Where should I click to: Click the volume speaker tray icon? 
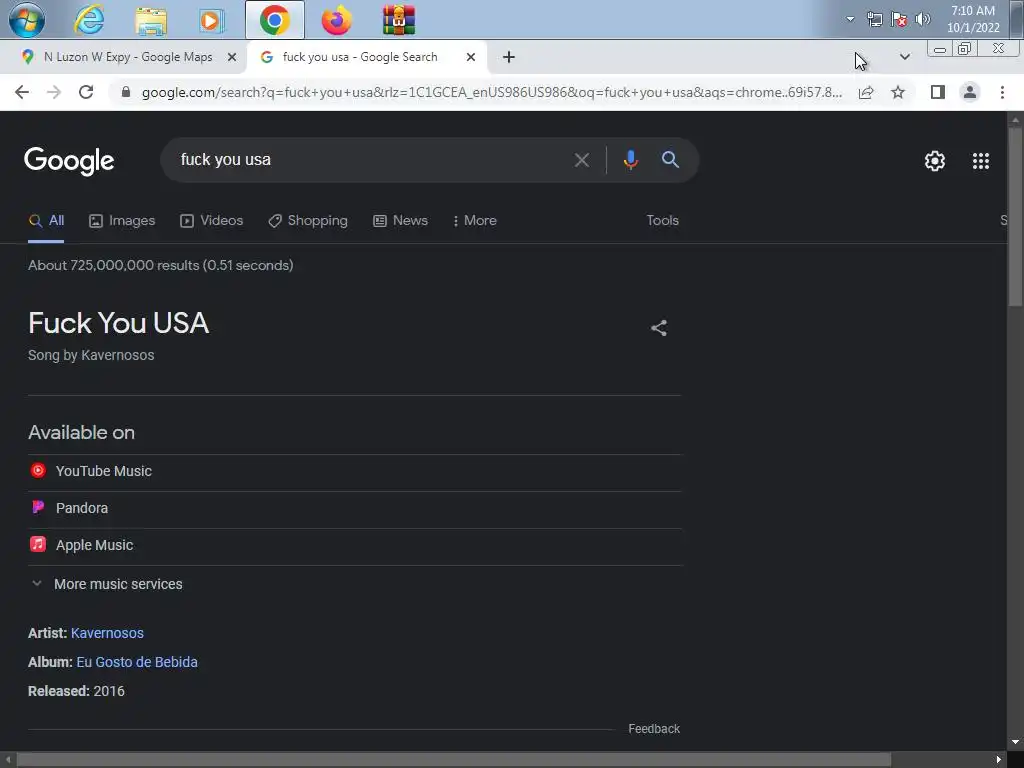tap(923, 19)
